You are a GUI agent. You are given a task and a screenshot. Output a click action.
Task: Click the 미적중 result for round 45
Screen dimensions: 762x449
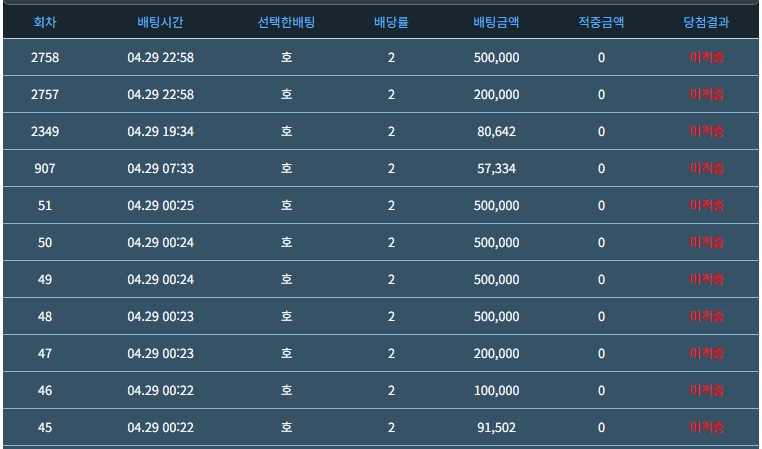[706, 428]
